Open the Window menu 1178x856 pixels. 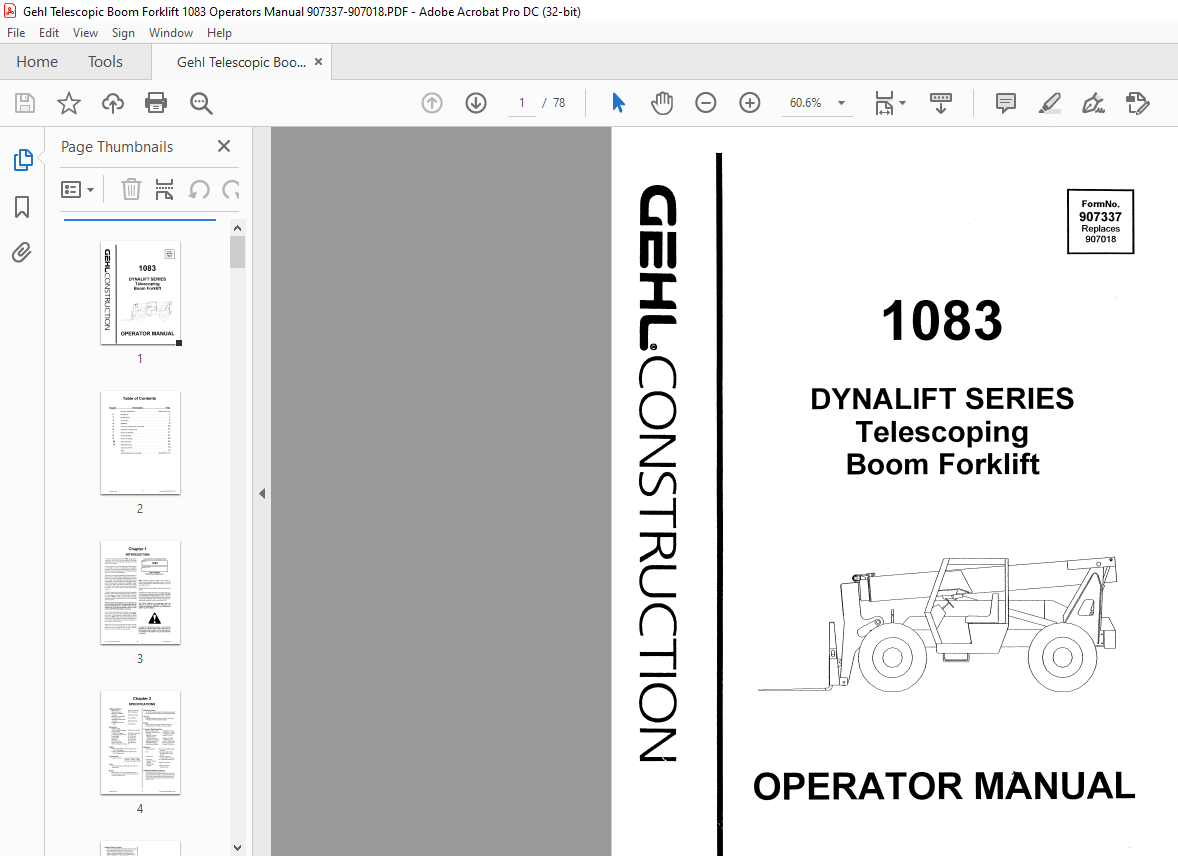click(x=171, y=33)
